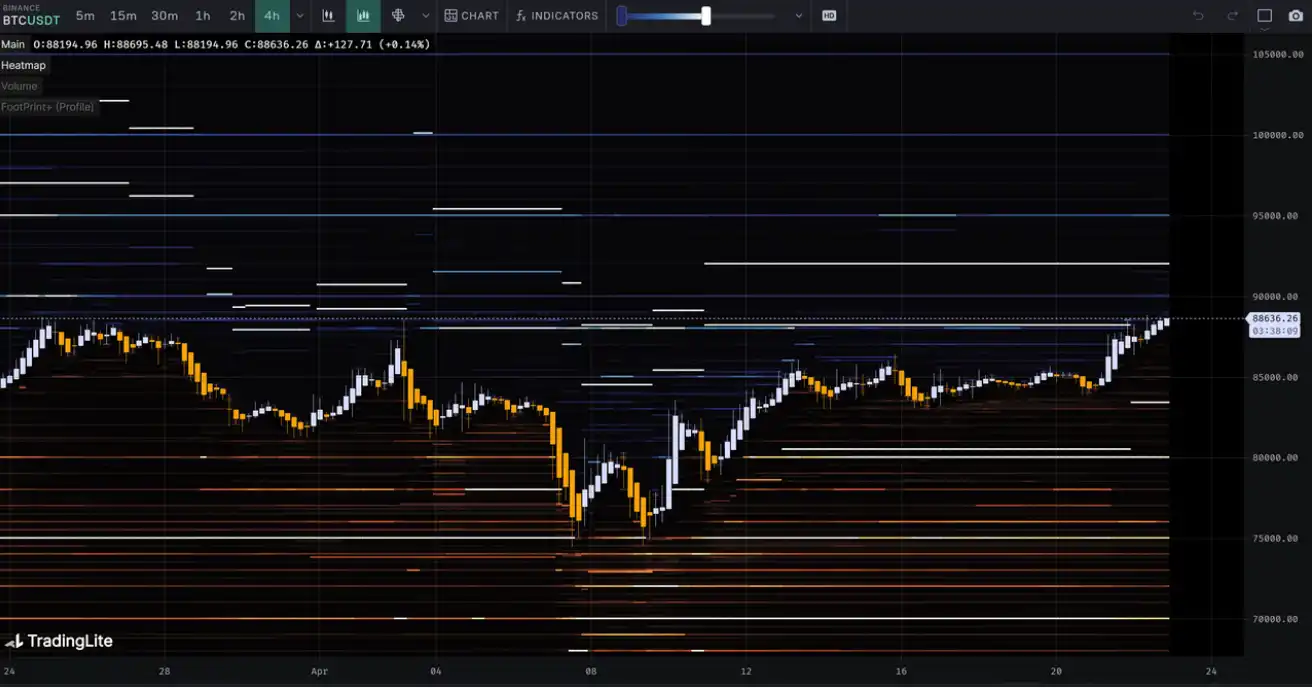Viewport: 1314px width, 688px height.
Task: Select the candlestick chart type icon
Action: pos(363,16)
